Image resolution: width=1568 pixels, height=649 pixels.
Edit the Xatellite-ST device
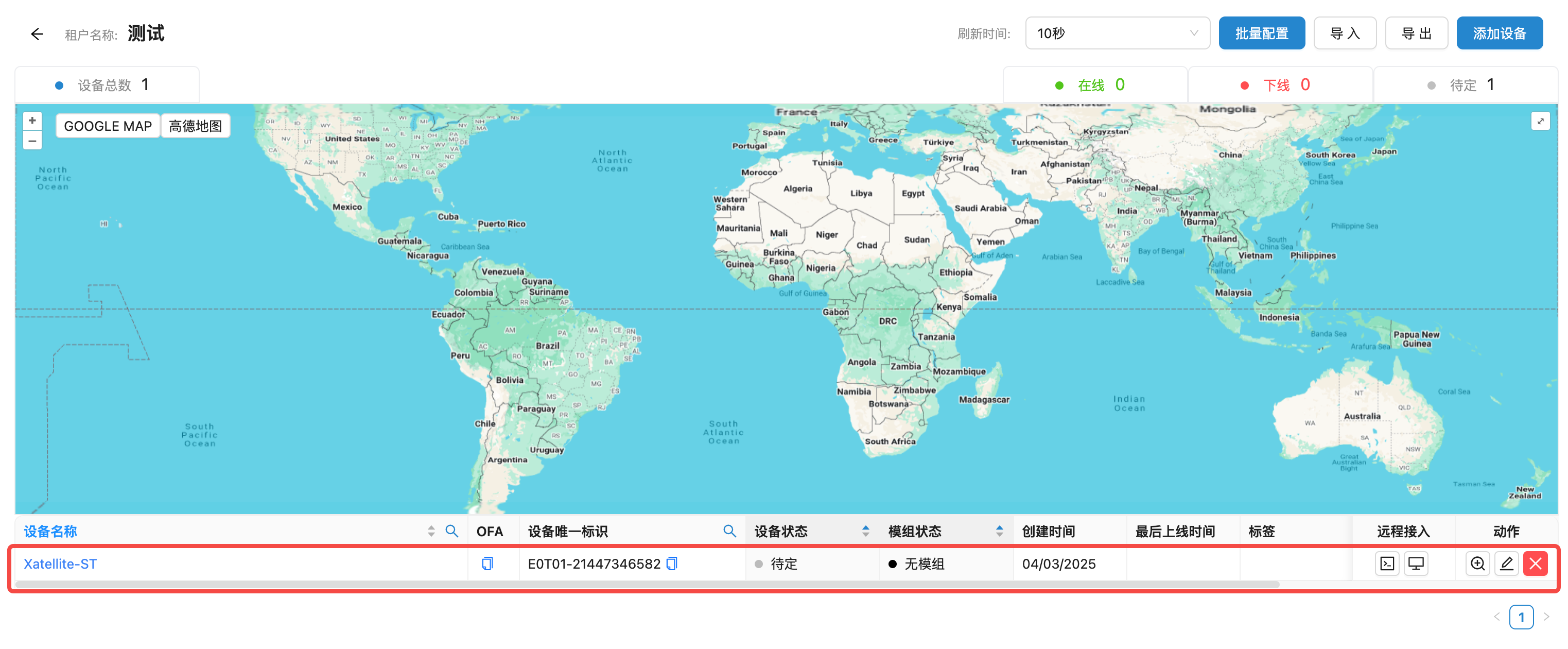pyautogui.click(x=1507, y=564)
